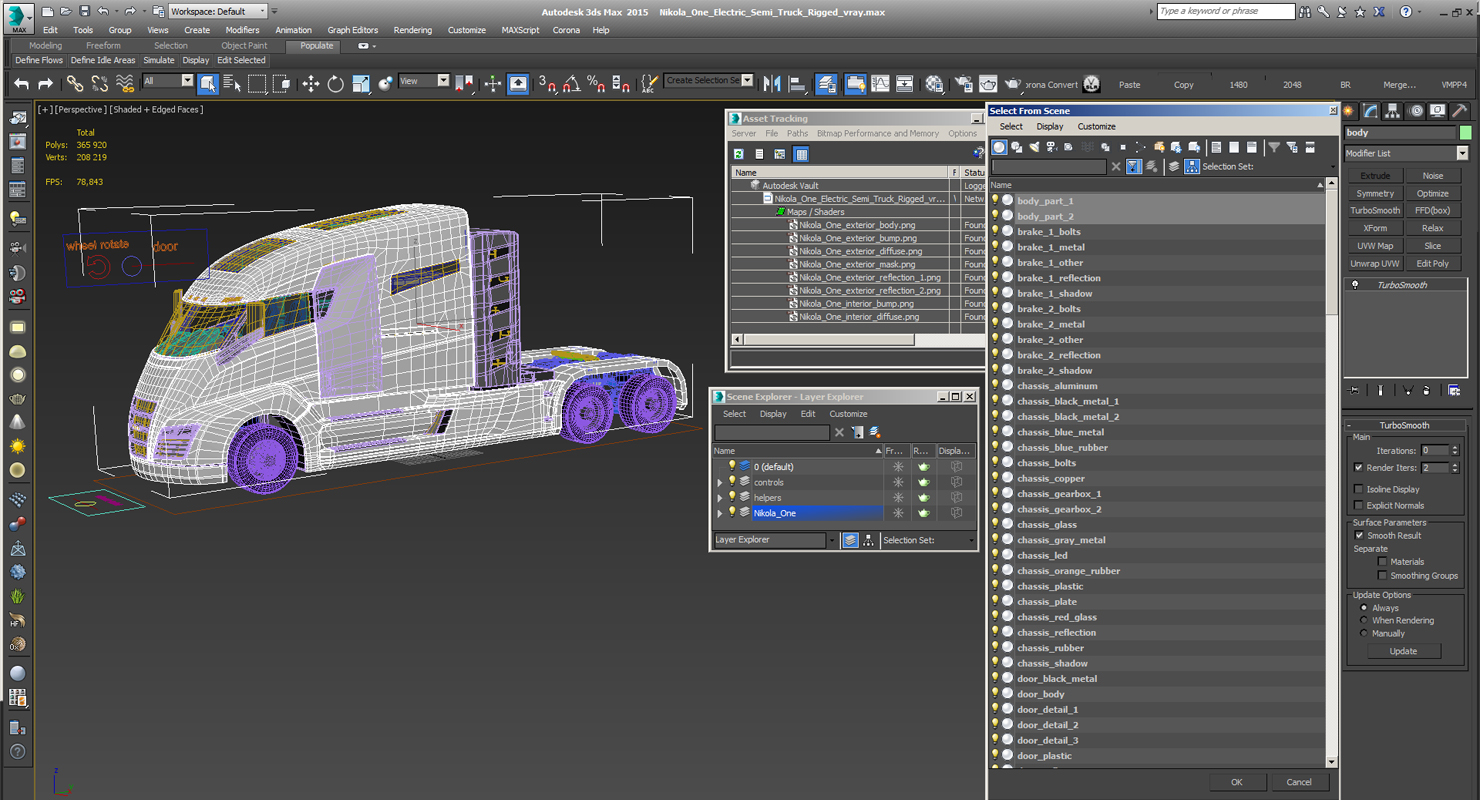Activate the Select and Scale tool
The image size is (1480, 800).
click(361, 84)
